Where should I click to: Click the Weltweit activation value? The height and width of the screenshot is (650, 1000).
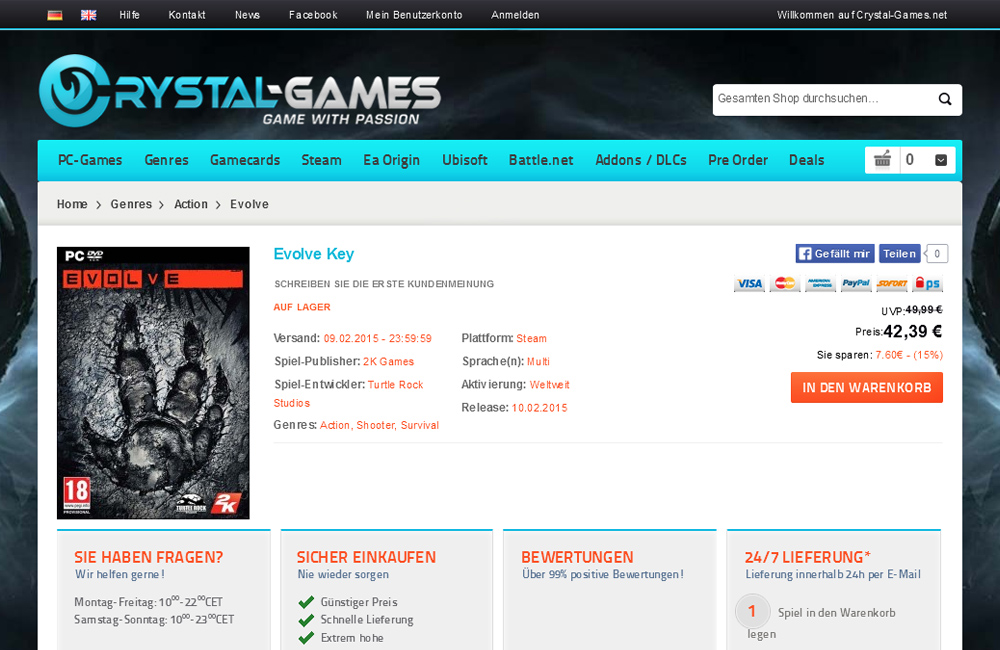(549, 385)
